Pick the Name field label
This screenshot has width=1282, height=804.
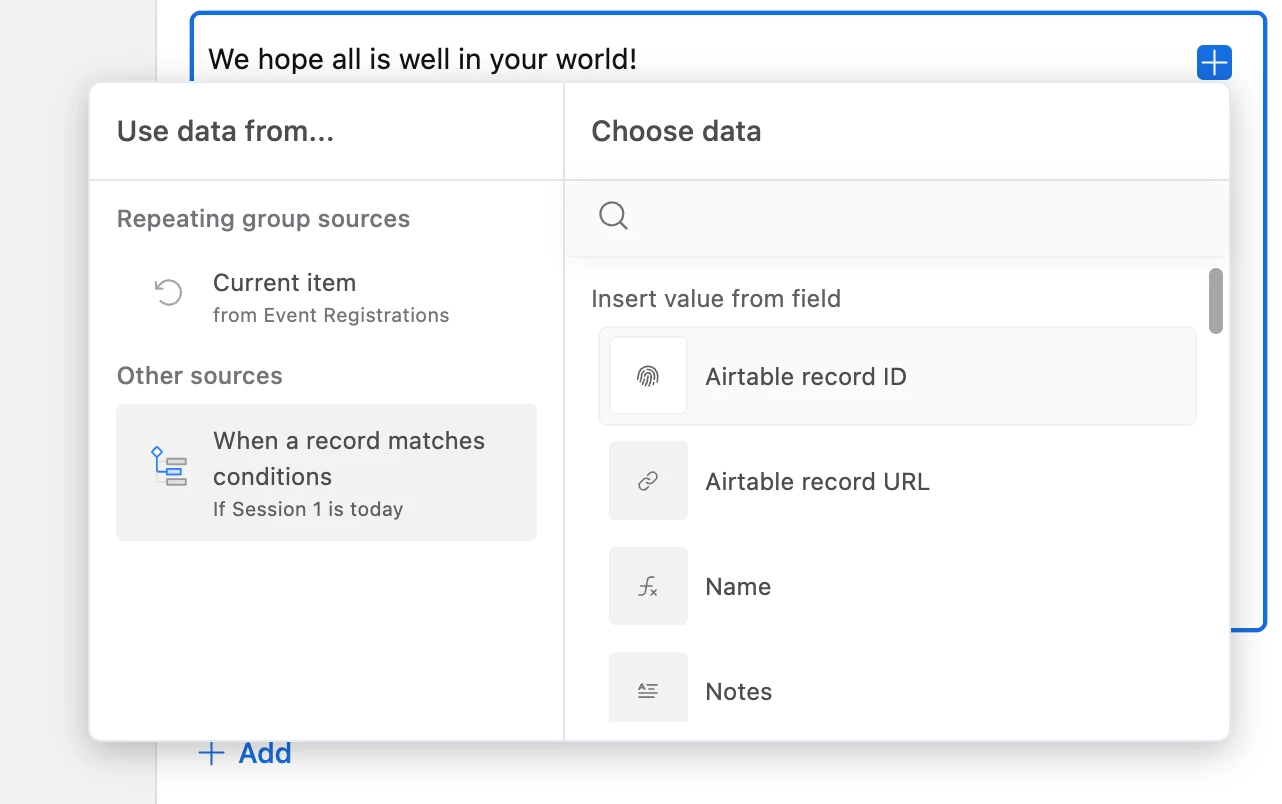[738, 587]
